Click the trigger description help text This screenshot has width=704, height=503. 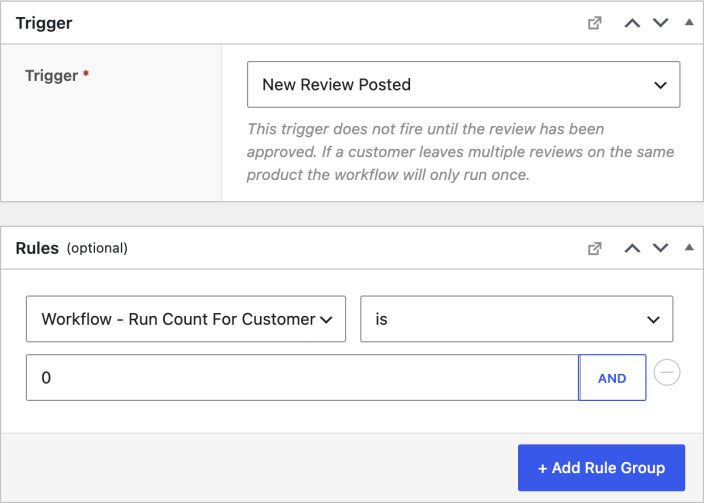coord(460,152)
